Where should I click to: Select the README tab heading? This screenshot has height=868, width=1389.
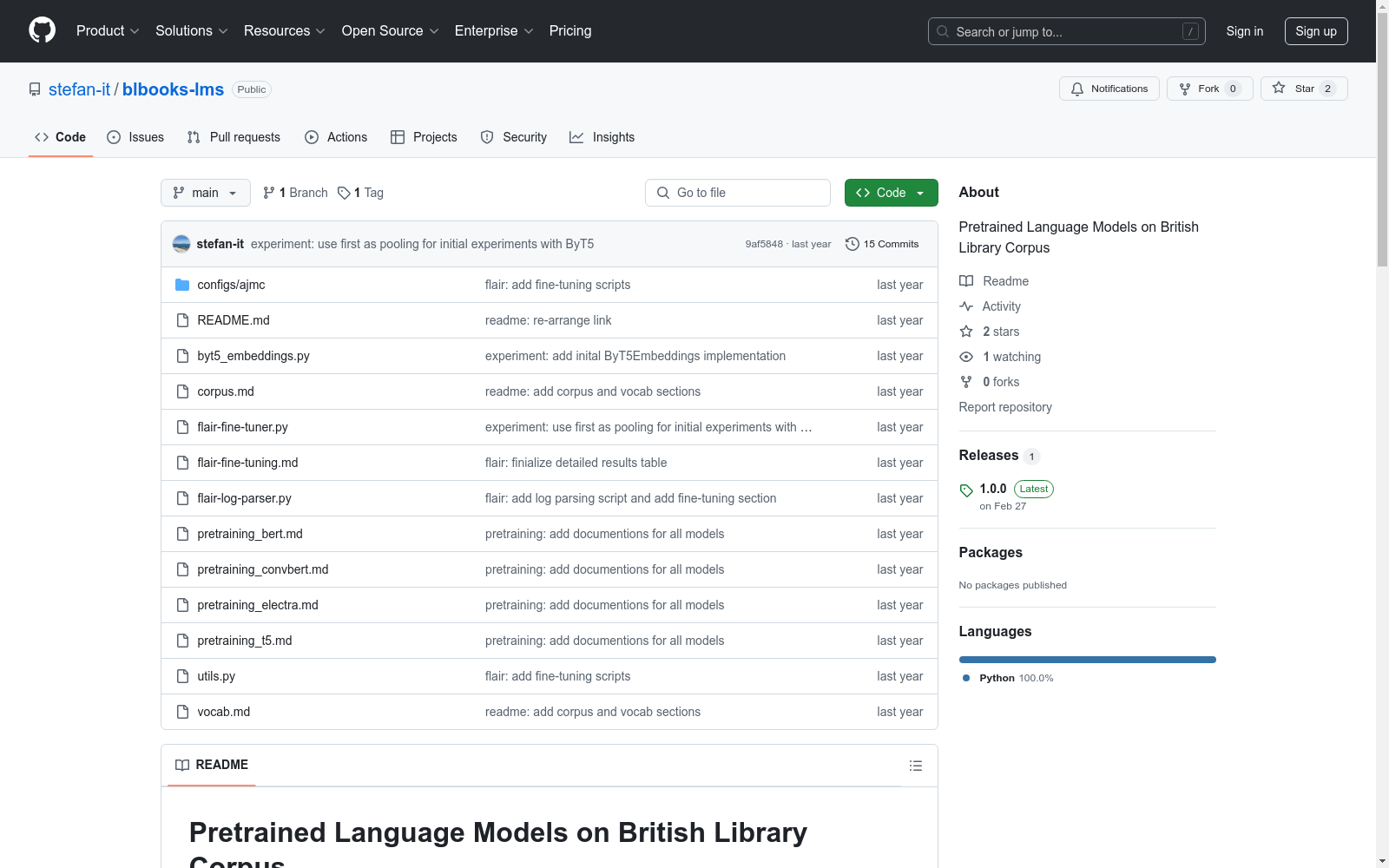tap(212, 765)
